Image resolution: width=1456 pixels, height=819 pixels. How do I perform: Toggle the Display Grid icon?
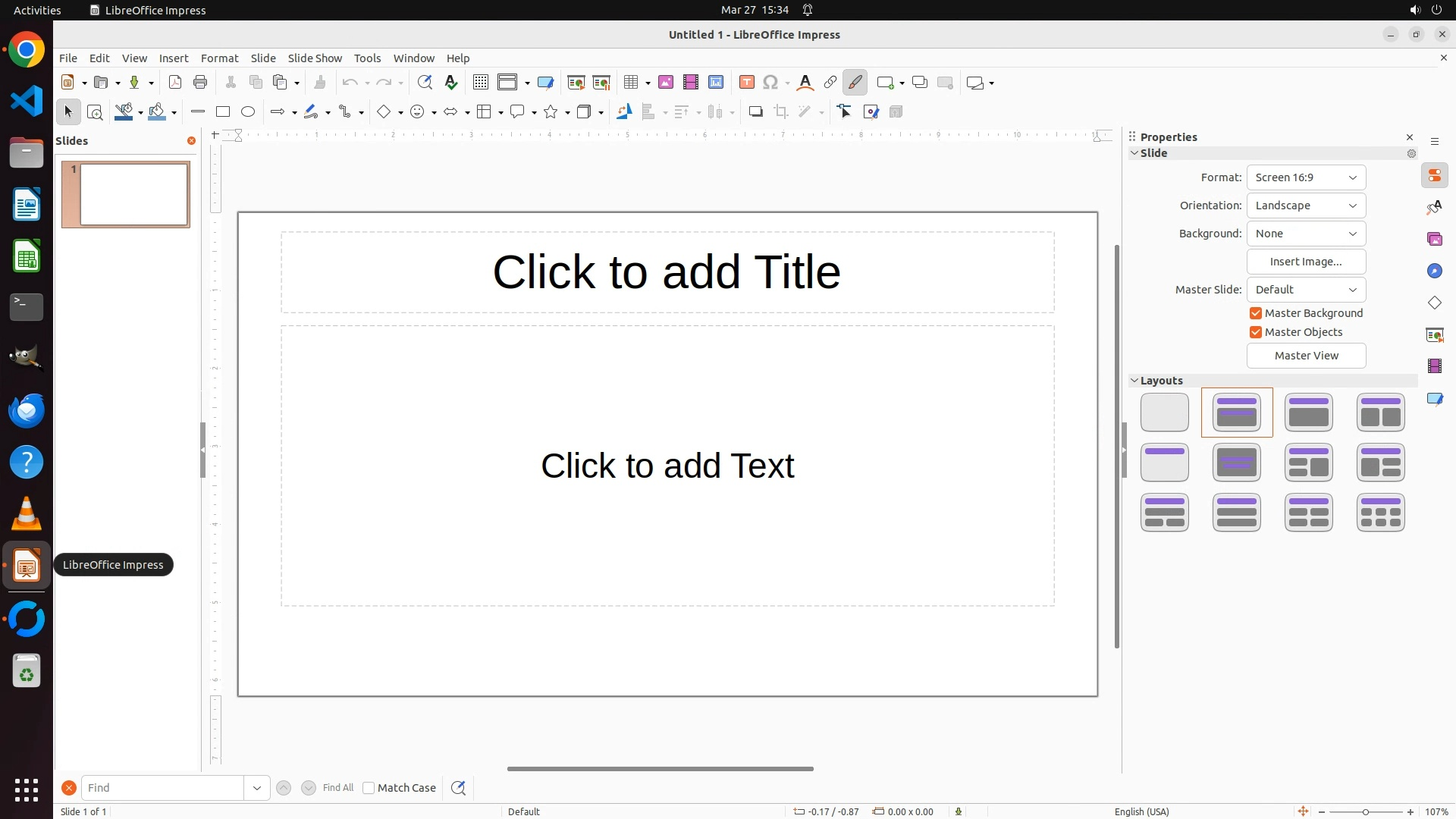click(x=480, y=83)
